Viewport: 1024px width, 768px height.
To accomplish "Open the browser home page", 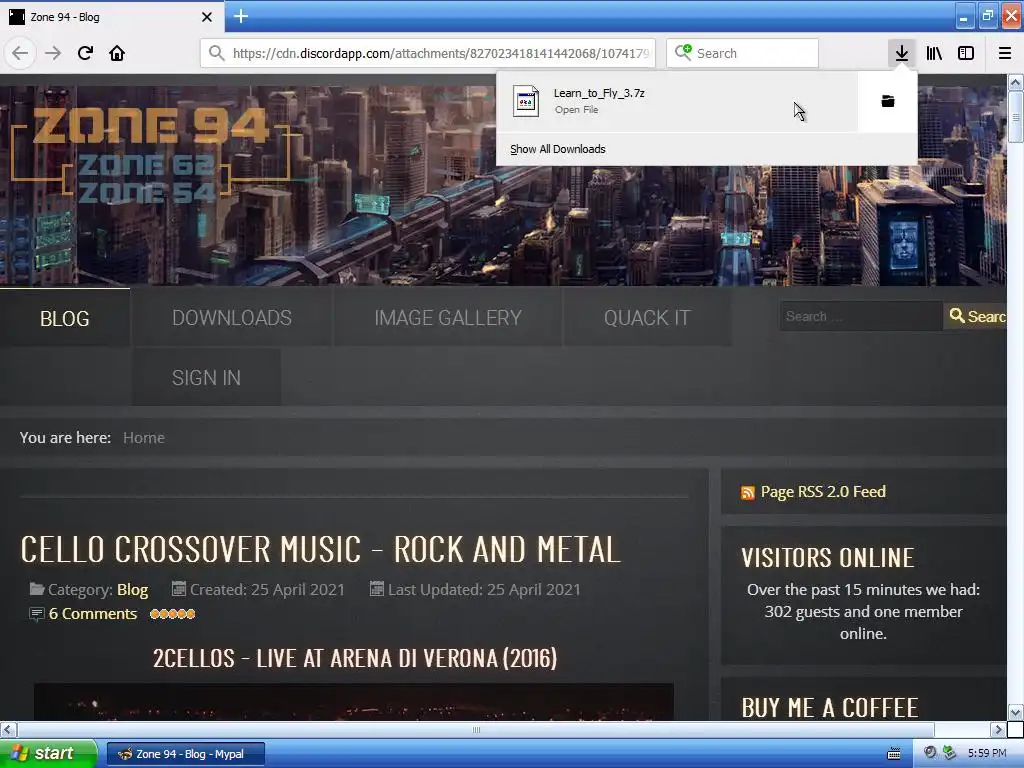I will (117, 53).
